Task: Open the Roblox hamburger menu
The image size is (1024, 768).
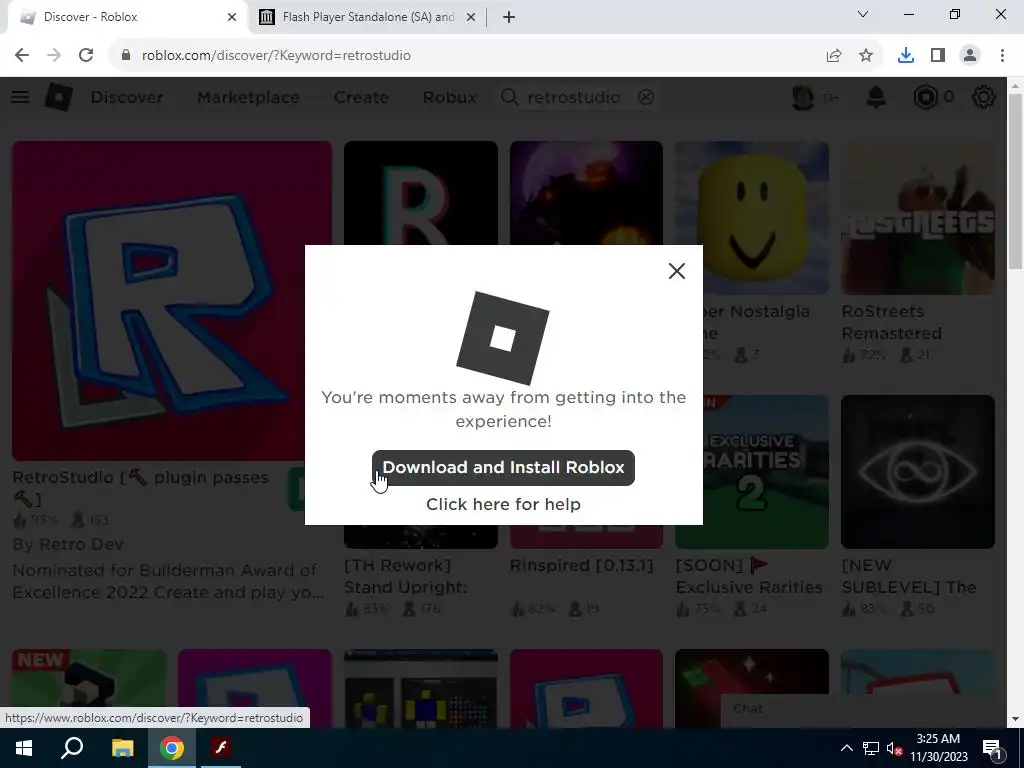Action: (x=20, y=97)
